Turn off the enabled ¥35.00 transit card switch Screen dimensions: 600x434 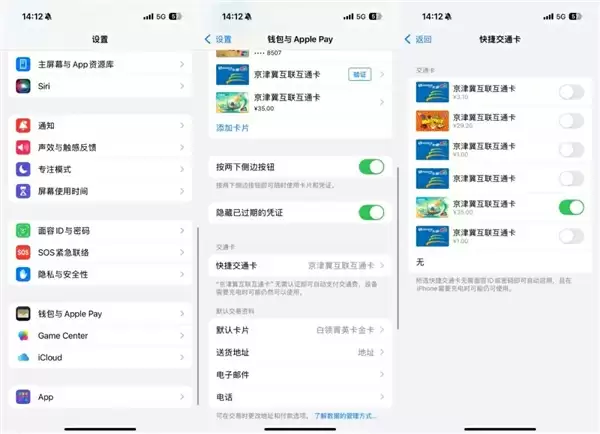[x=570, y=208]
